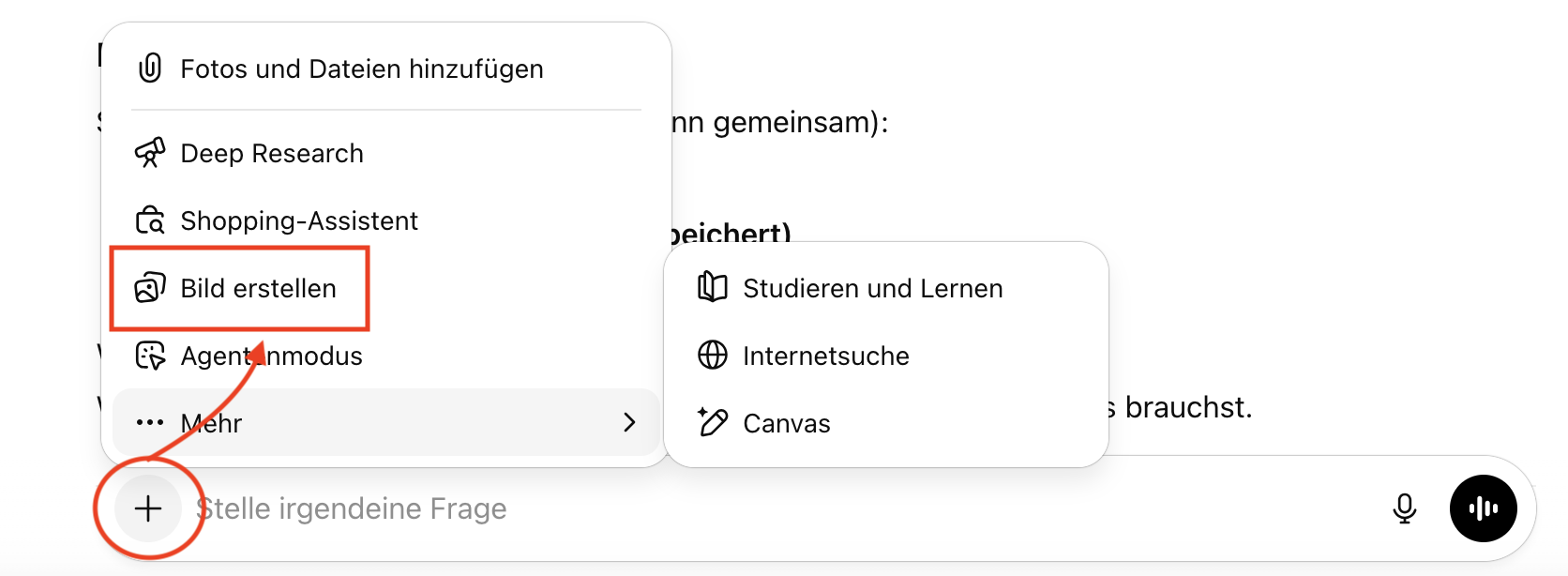Screen dimensions: 1568x576
Task: Click the Agentenmodus cursor icon
Action: [x=150, y=356]
